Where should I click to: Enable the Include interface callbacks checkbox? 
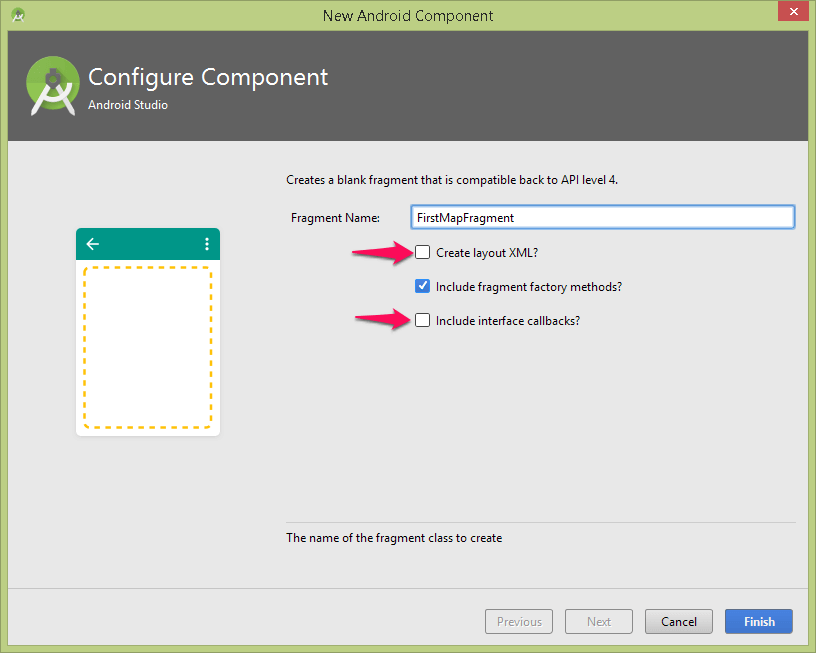(x=423, y=320)
